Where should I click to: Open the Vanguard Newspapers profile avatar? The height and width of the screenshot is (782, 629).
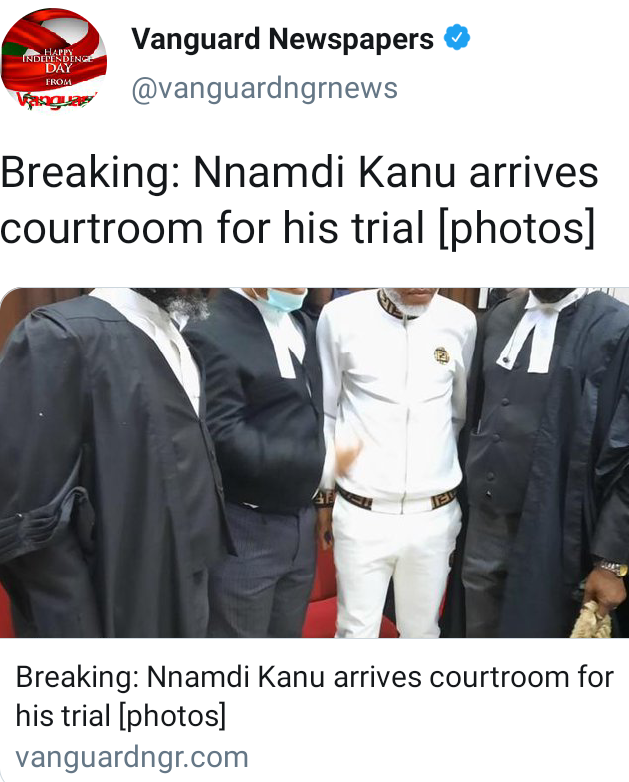pos(54,60)
